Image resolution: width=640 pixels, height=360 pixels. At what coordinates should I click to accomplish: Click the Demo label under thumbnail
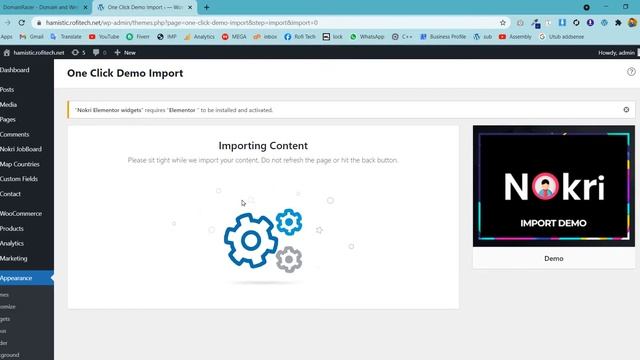tap(553, 258)
